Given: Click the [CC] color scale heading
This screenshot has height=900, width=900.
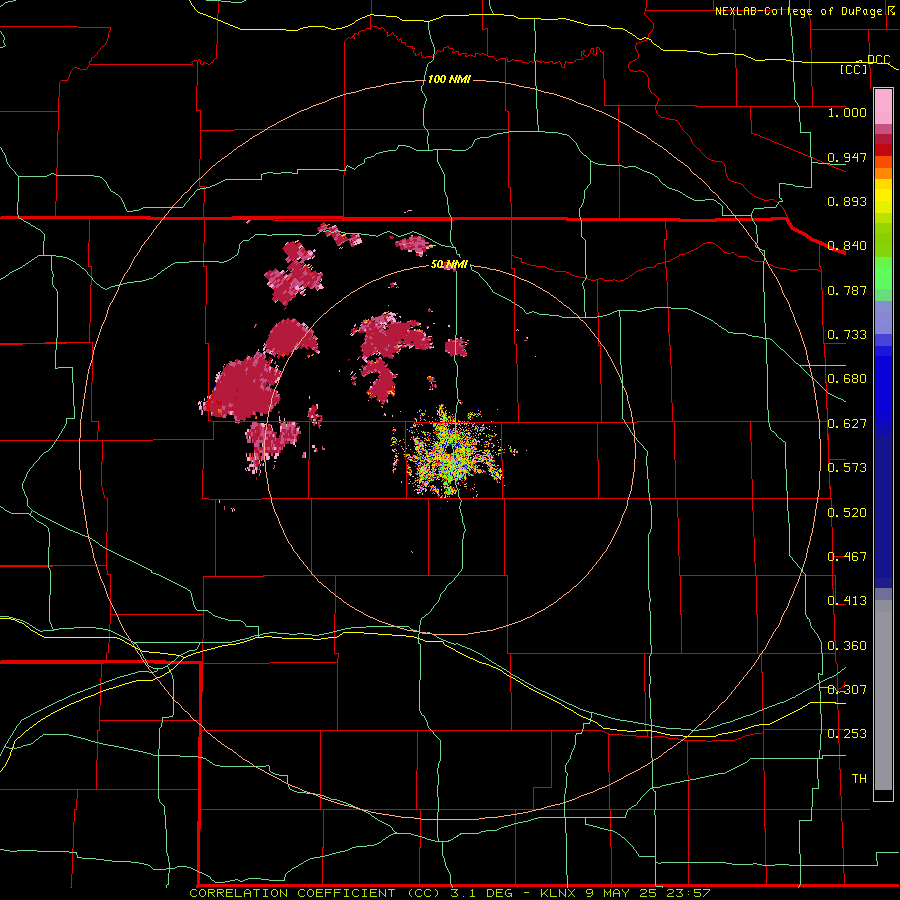Looking at the screenshot, I should (x=854, y=69).
